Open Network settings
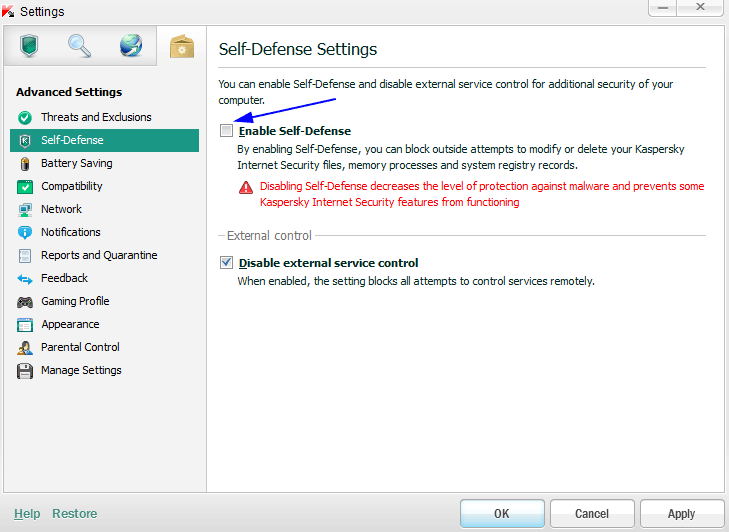Screen dimensions: 729x532 [61, 209]
